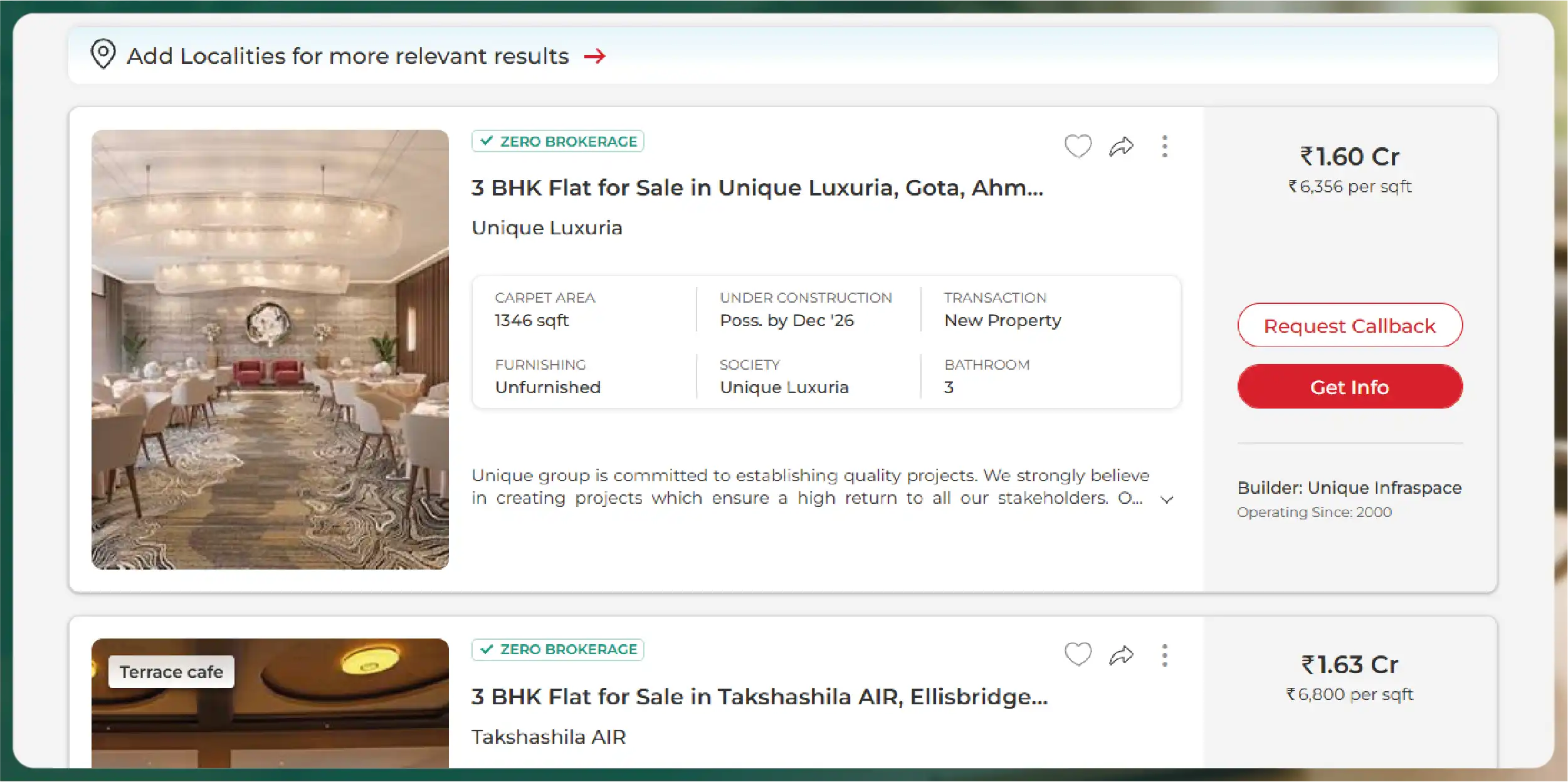
Task: Click Zero Brokerage badge on Takshashila AIR listing
Action: 558,649
